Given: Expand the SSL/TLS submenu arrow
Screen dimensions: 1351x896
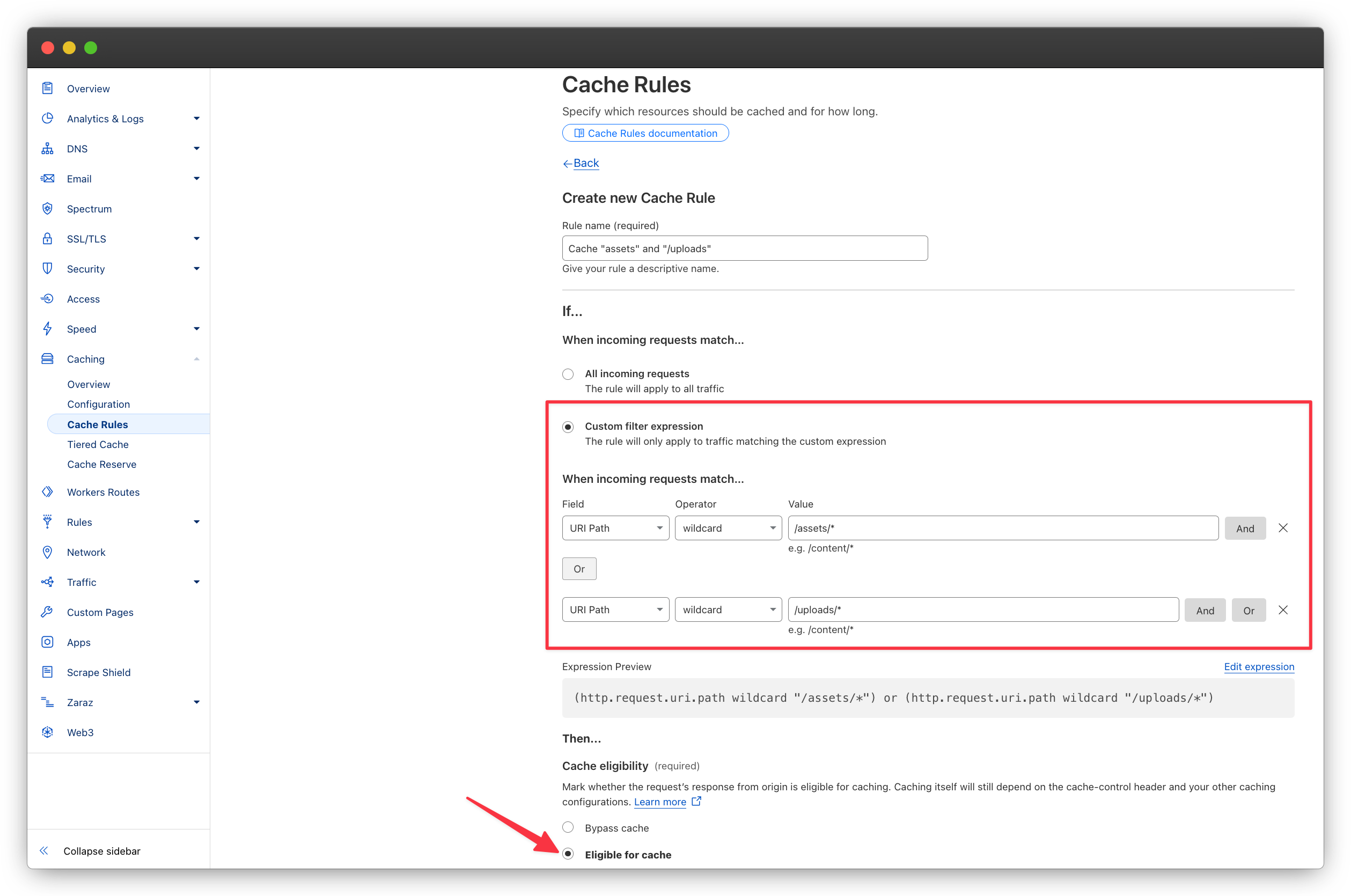Looking at the screenshot, I should (196, 238).
